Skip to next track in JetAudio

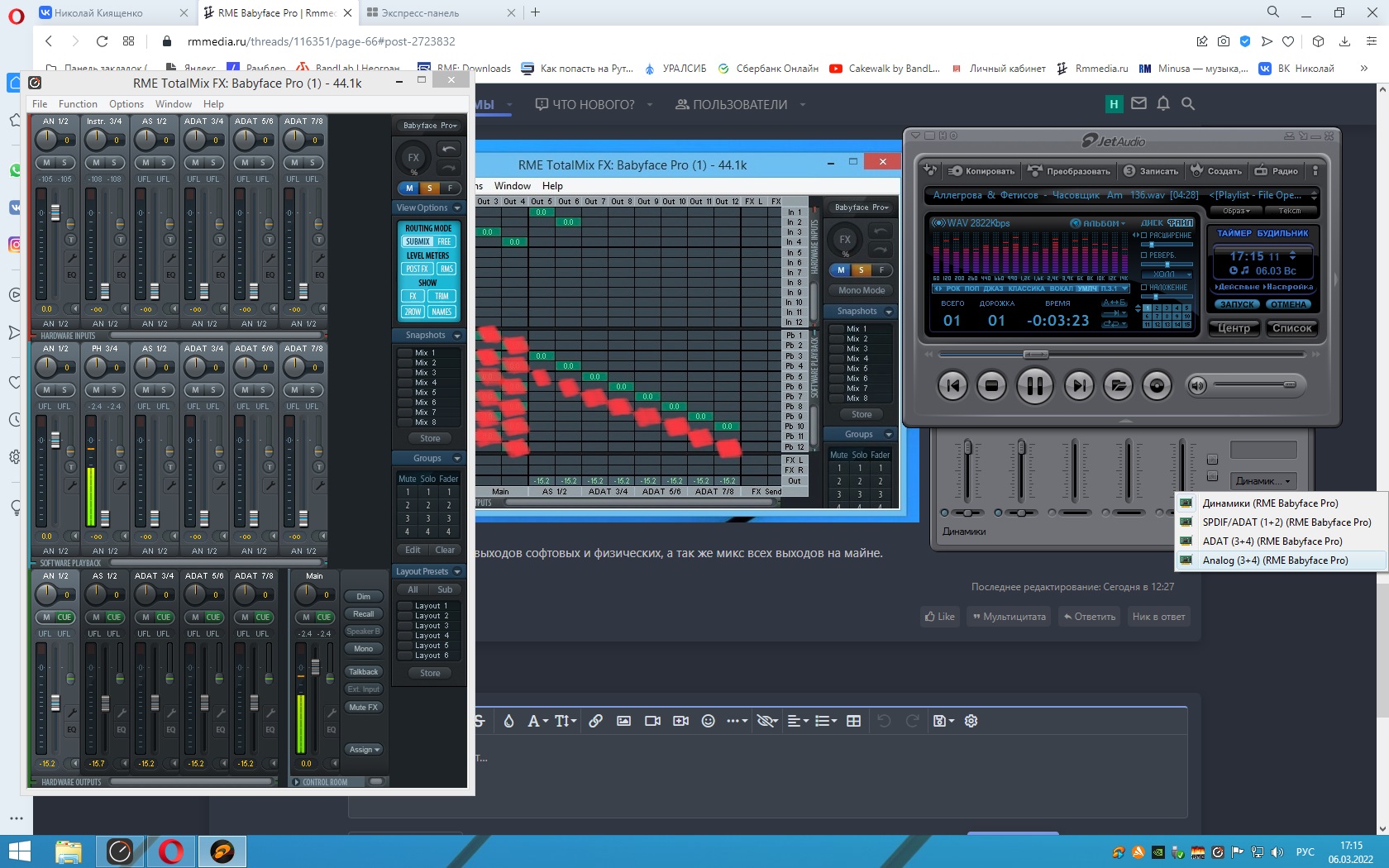tap(1078, 384)
